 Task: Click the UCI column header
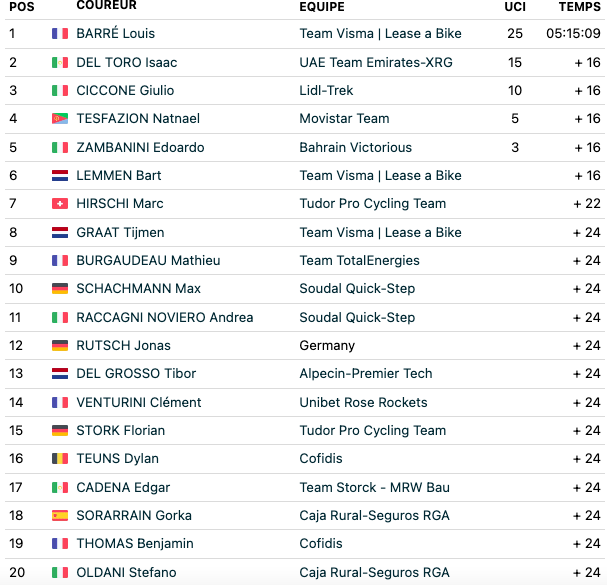point(515,7)
